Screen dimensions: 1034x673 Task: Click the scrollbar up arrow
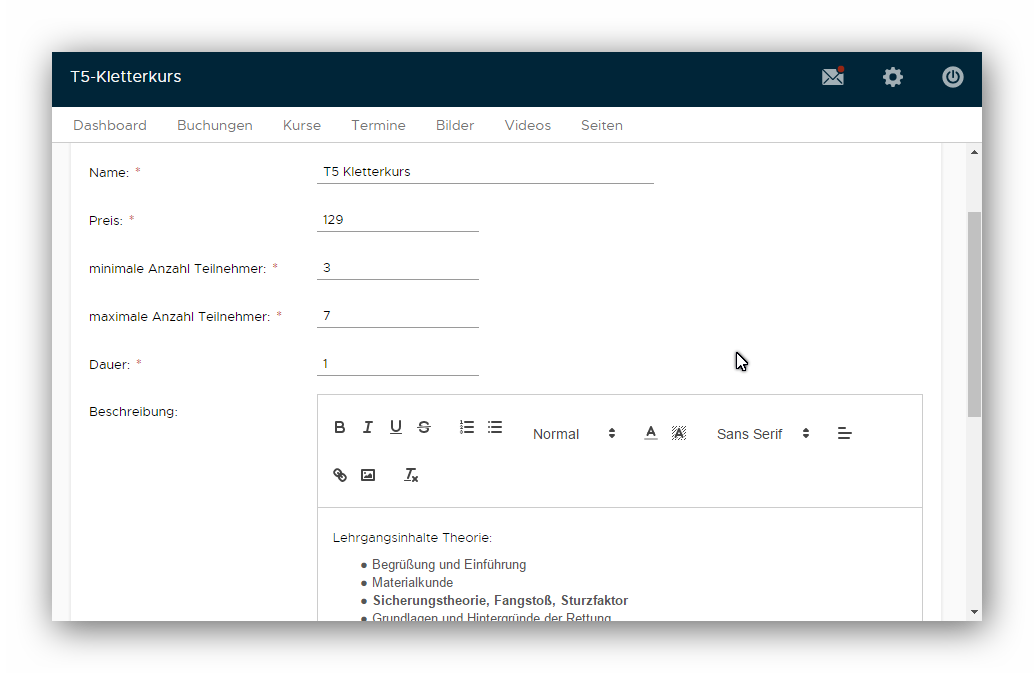pyautogui.click(x=974, y=152)
